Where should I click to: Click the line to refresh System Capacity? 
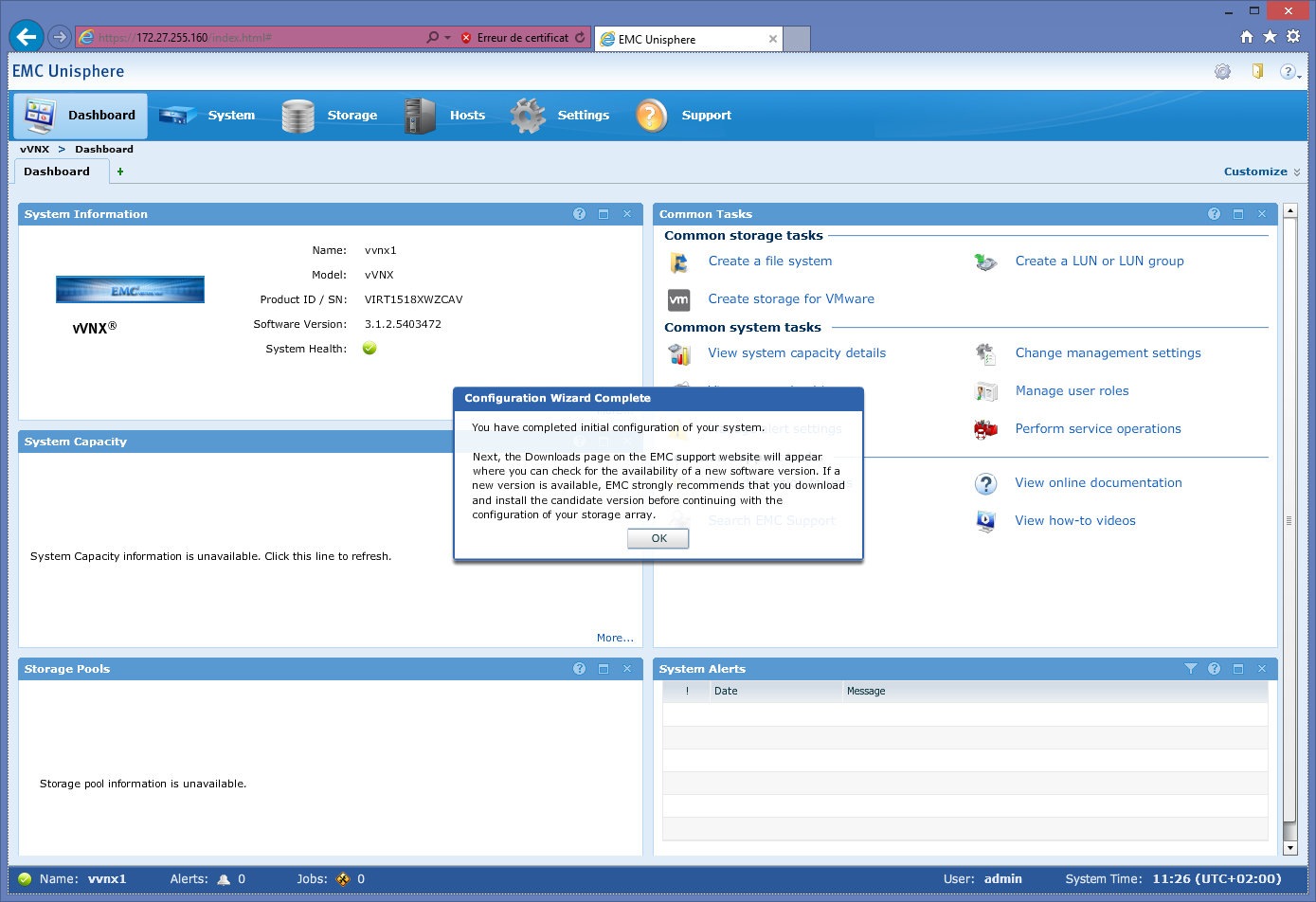click(x=210, y=556)
